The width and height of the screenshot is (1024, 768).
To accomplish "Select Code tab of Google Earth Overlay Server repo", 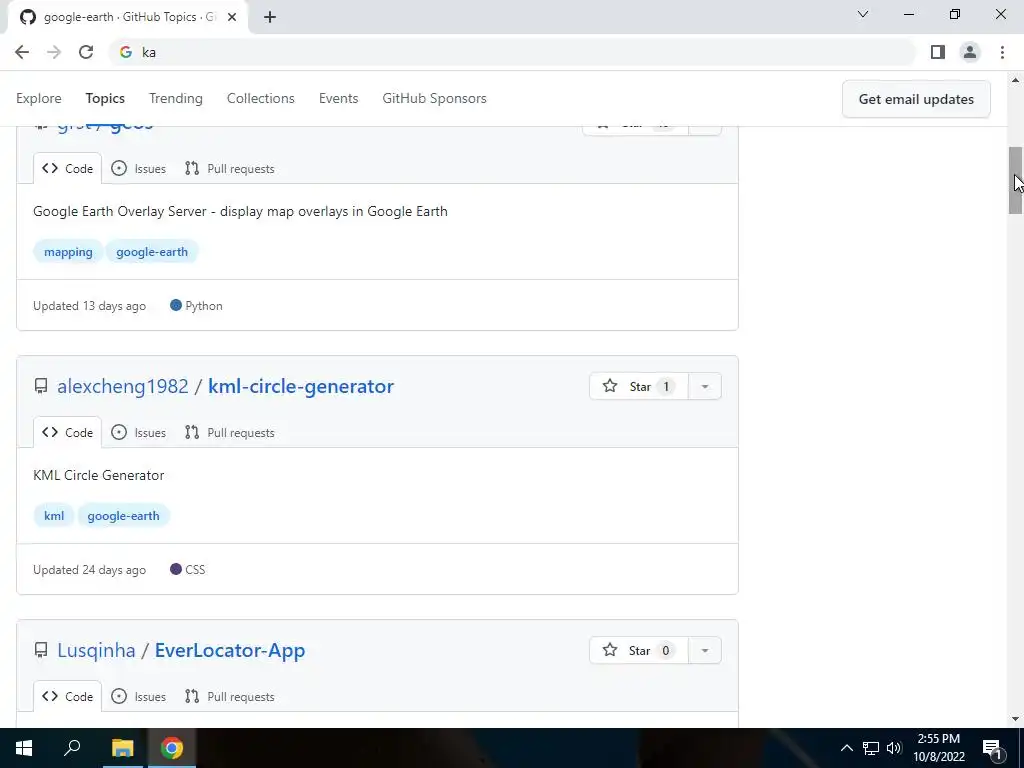I will click(x=67, y=168).
